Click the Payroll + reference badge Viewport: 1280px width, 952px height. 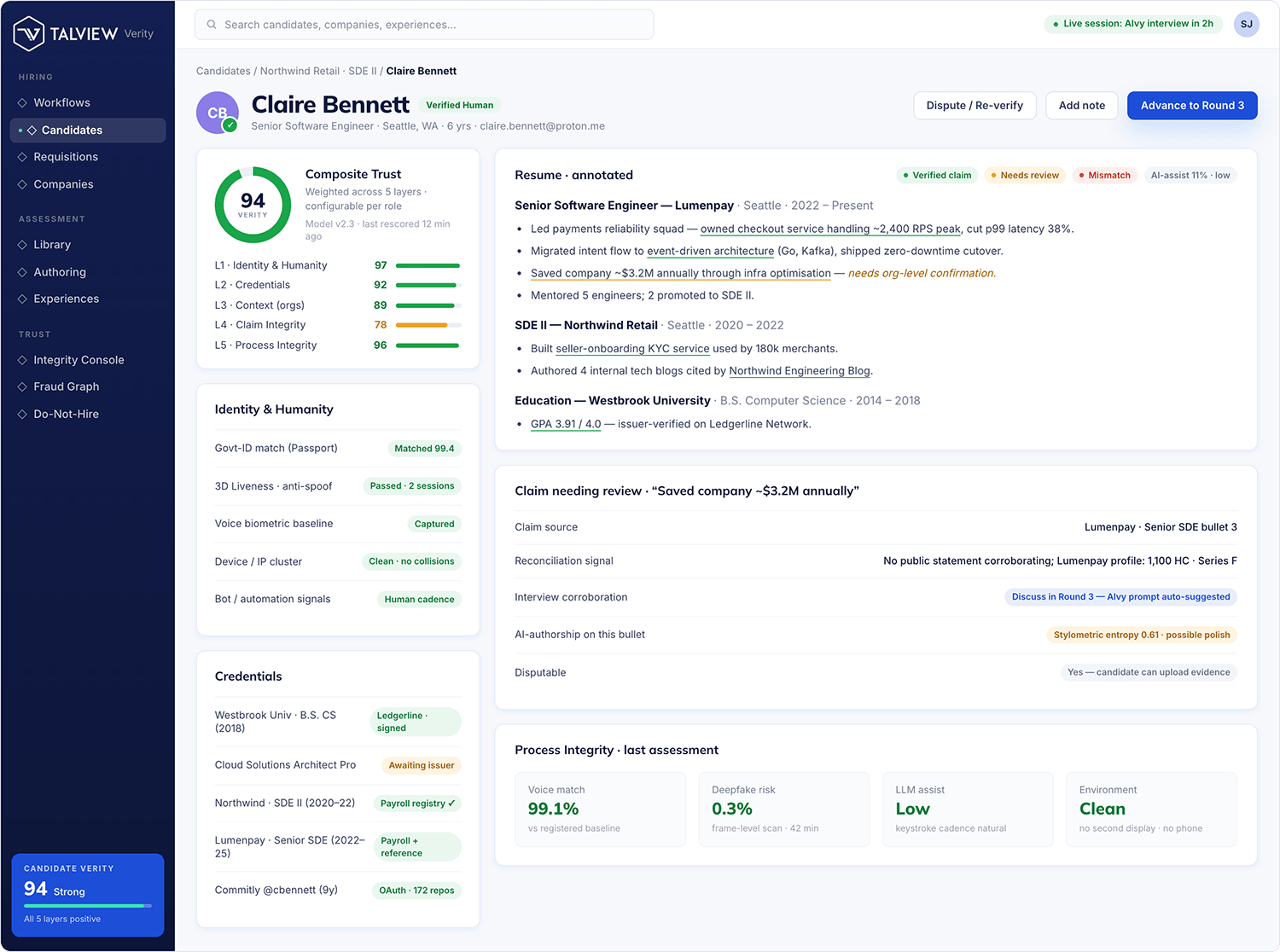[x=417, y=847]
